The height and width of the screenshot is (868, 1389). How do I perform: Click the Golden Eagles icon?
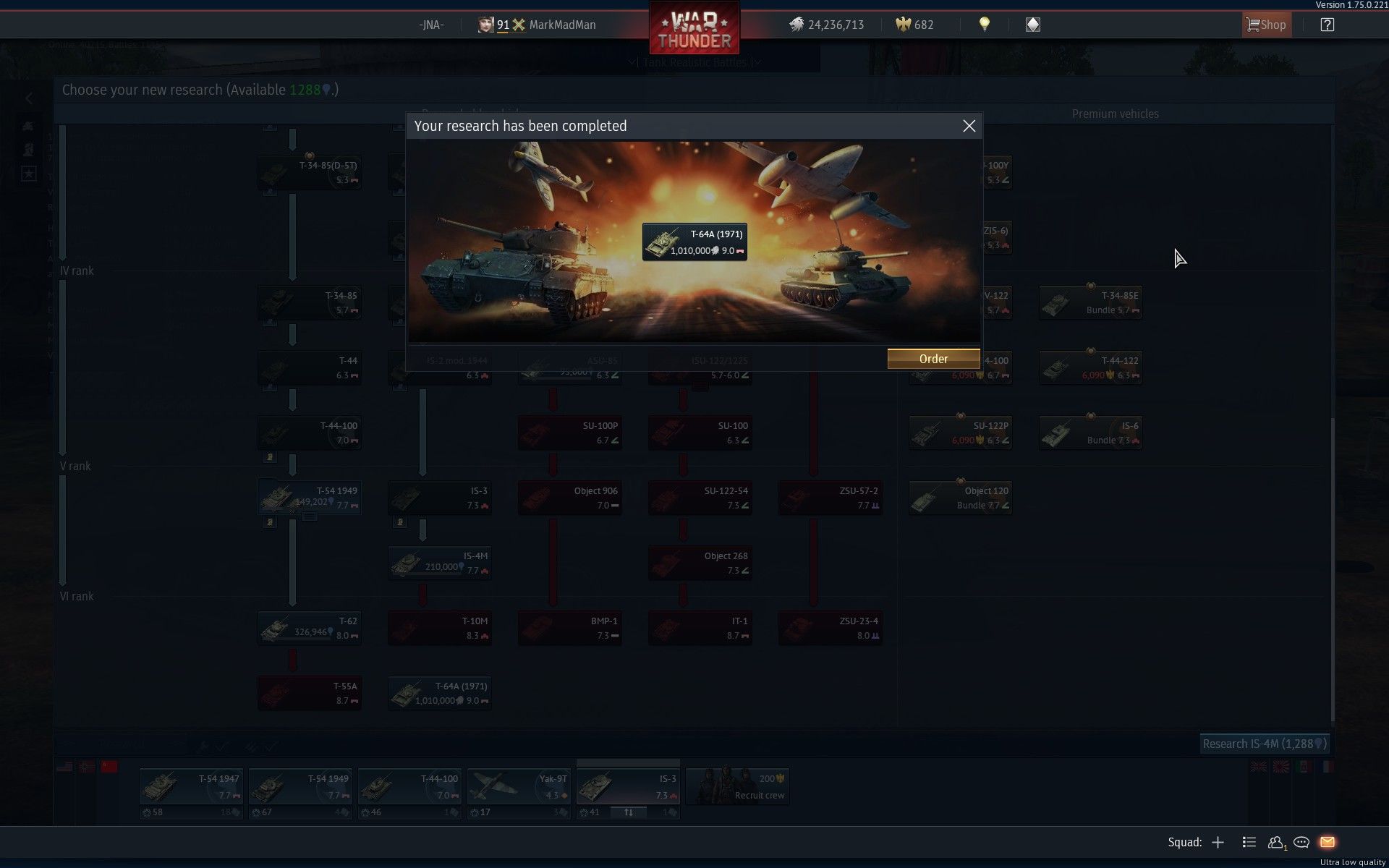click(903, 25)
